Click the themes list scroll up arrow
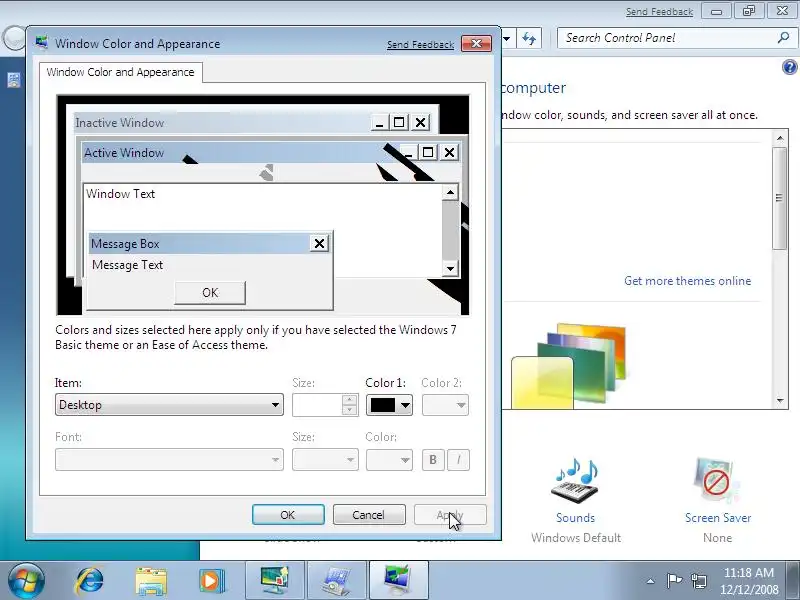This screenshot has width=800, height=600. tap(780, 138)
